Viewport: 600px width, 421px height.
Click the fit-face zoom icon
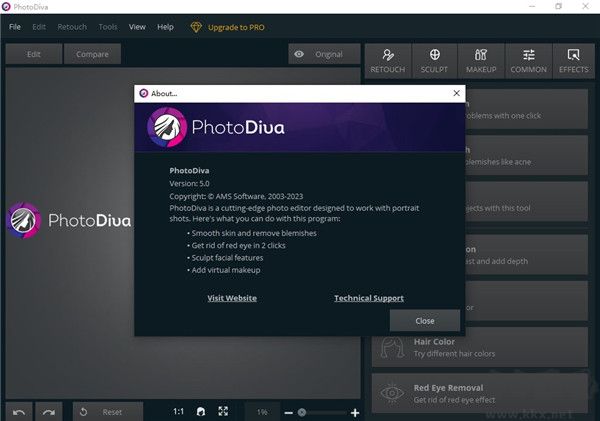(x=201, y=411)
